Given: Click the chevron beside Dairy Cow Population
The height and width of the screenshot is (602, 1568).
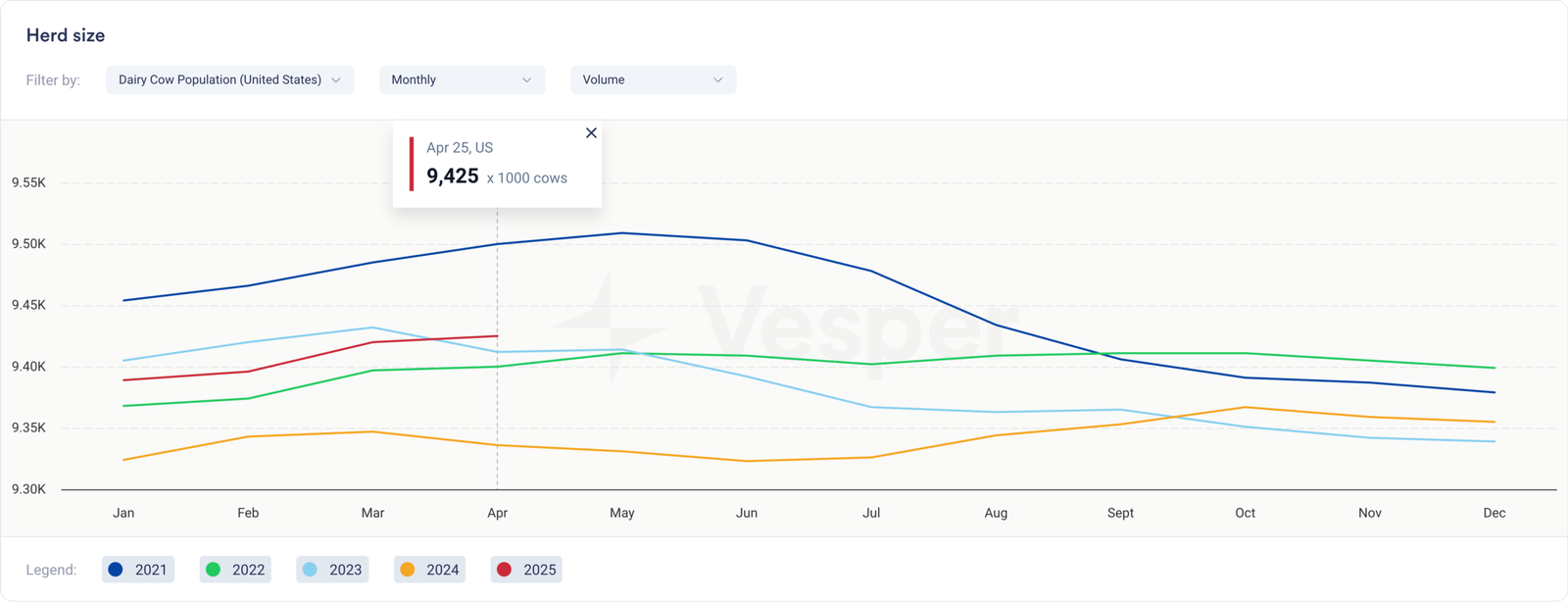Looking at the screenshot, I should coord(336,80).
